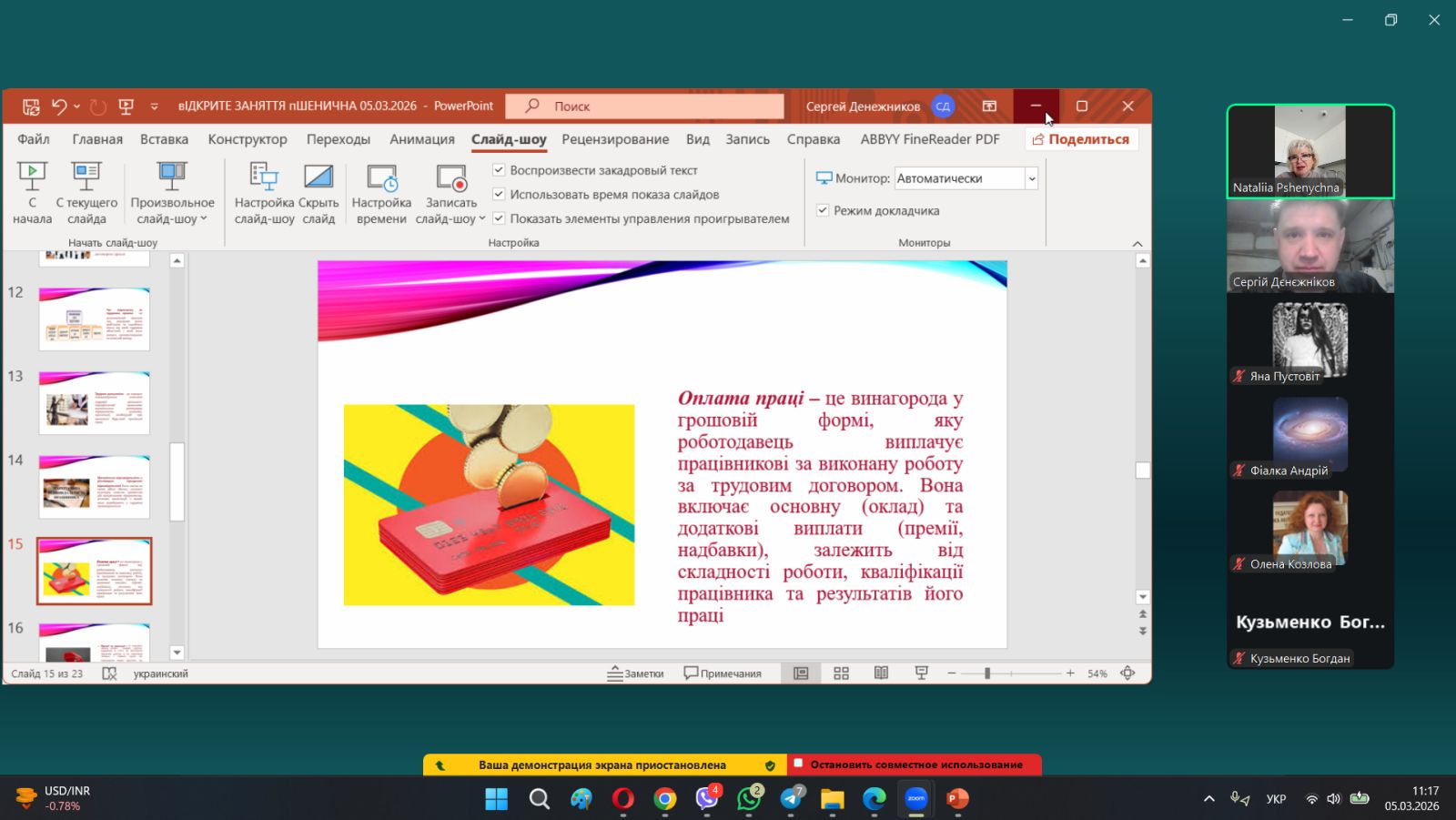Switch to Slide Sorter view

click(x=841, y=673)
